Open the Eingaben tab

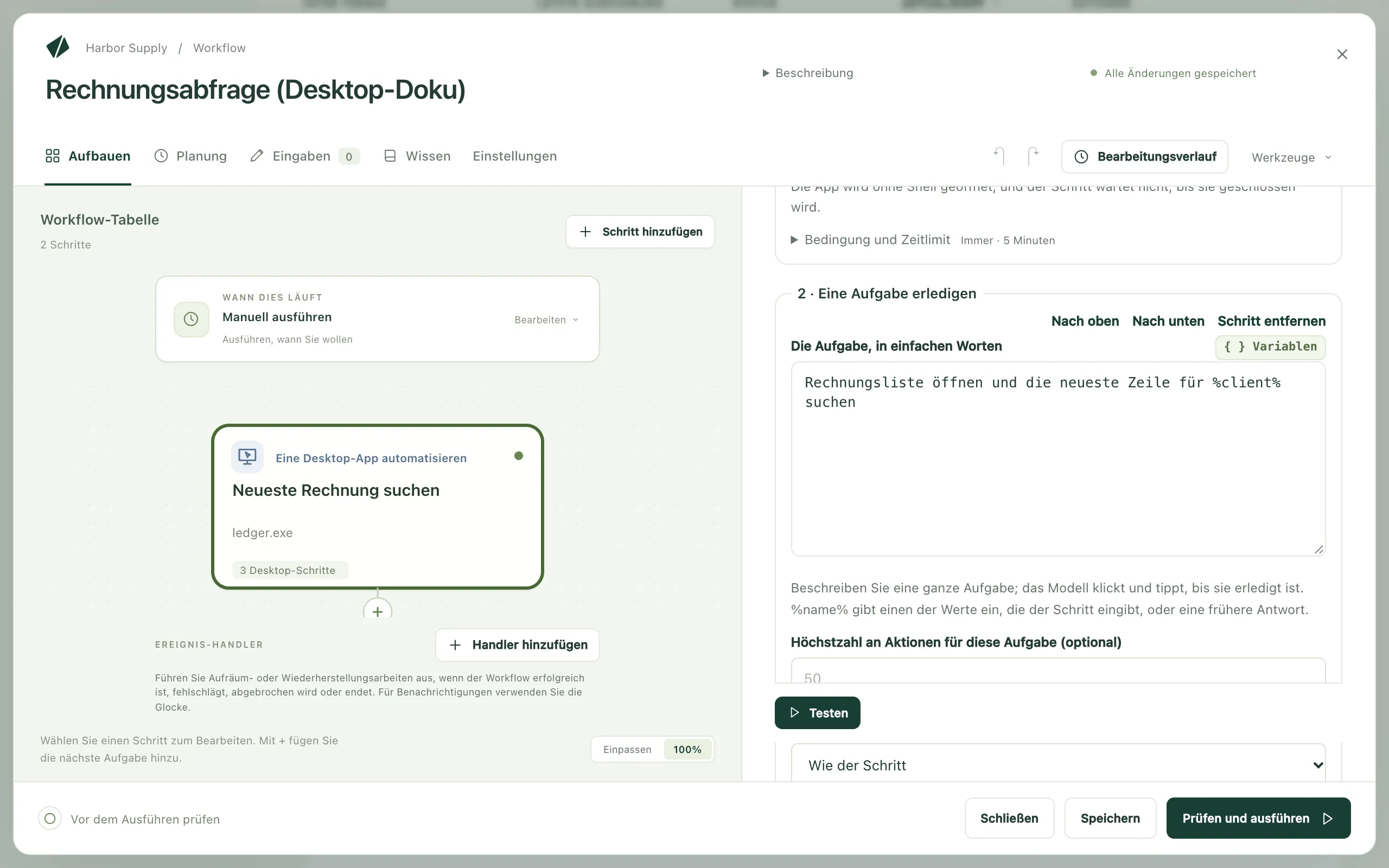coord(305,156)
